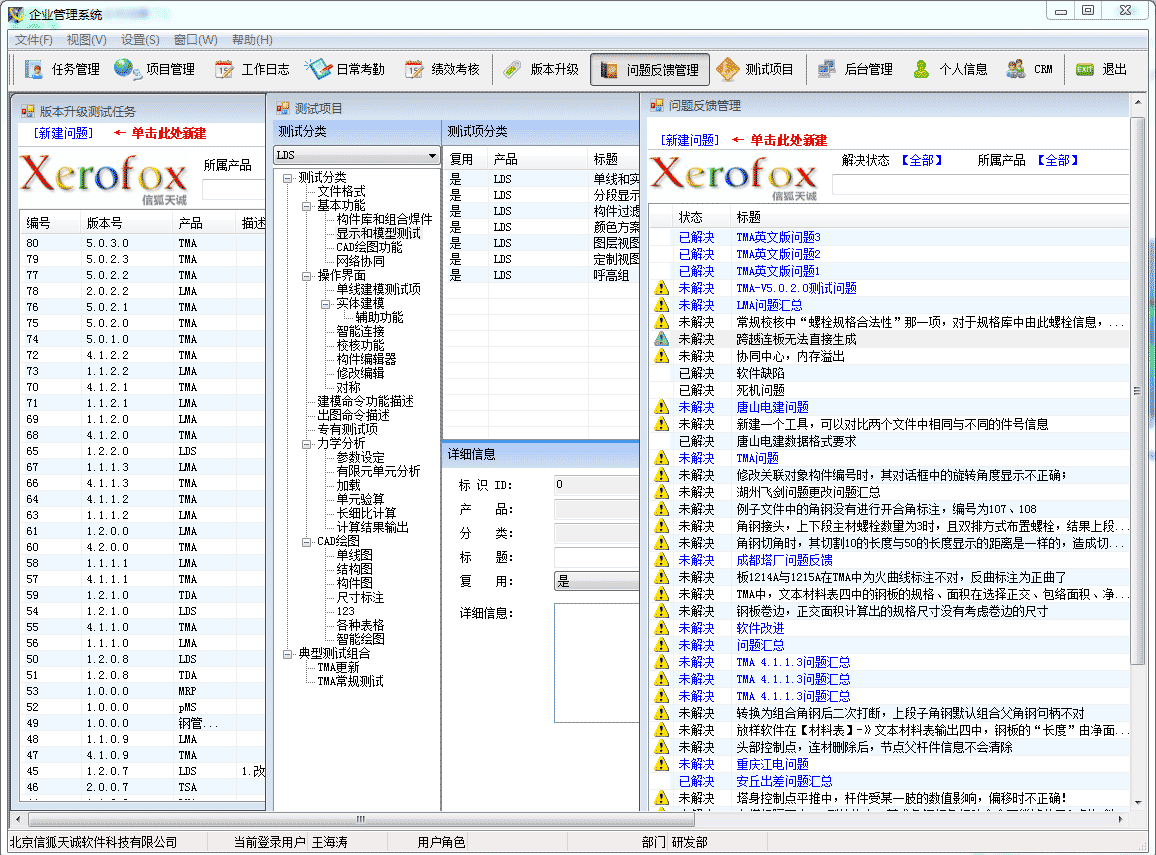This screenshot has width=1156, height=855.
Task: Click 【全部】 next to 解决状态
Action: (x=922, y=160)
